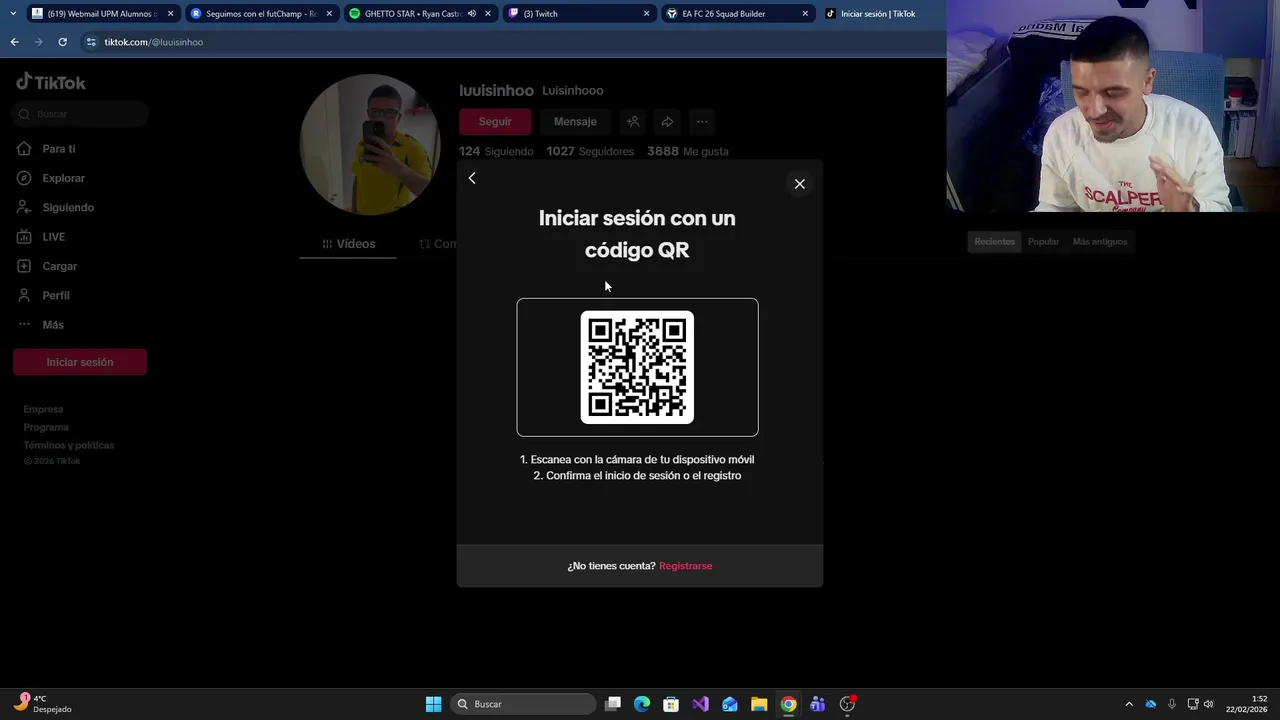
Task: Select the Más antiguos sort option
Action: 1099,241
